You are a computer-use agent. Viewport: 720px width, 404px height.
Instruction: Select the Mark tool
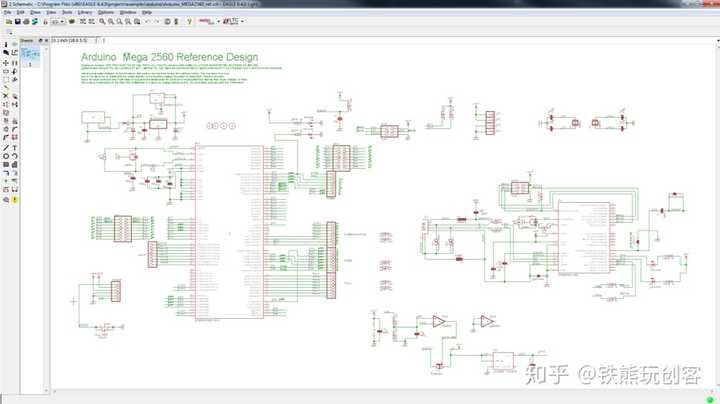click(x=15, y=52)
